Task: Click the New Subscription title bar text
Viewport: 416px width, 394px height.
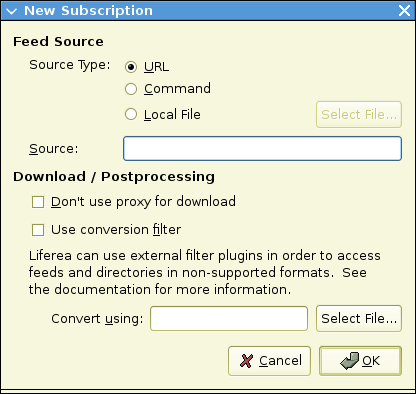Action: pyautogui.click(x=88, y=11)
